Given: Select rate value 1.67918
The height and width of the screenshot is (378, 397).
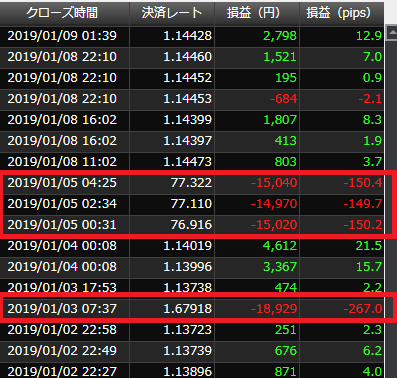Looking at the screenshot, I should point(187,308).
